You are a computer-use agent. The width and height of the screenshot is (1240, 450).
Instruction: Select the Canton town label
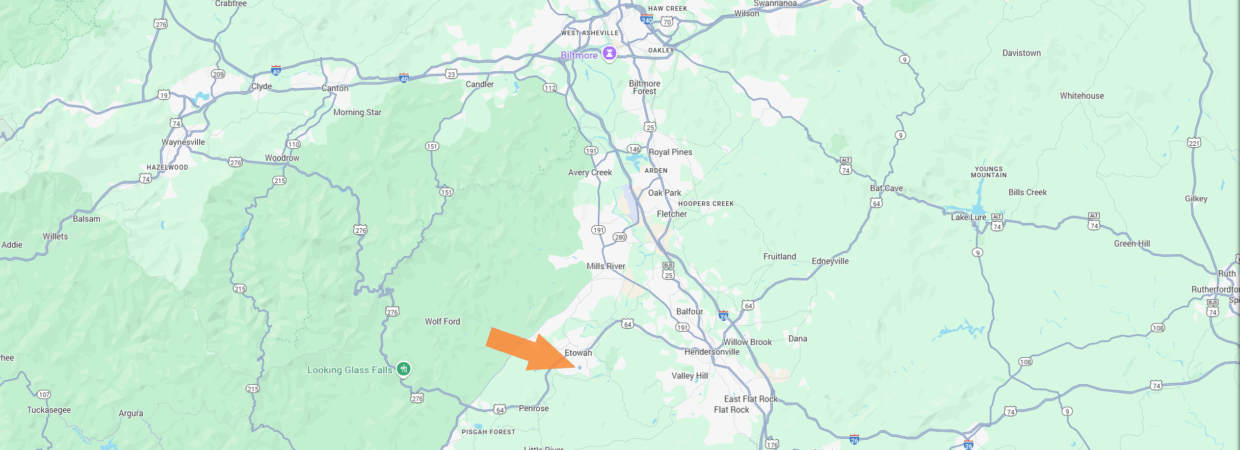[336, 87]
